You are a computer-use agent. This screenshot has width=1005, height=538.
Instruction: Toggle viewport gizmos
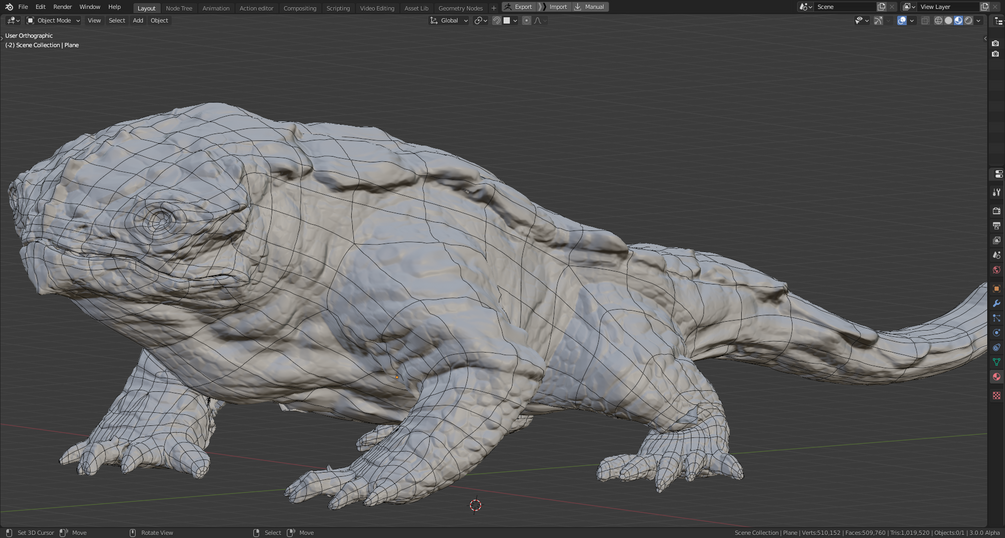click(x=878, y=21)
